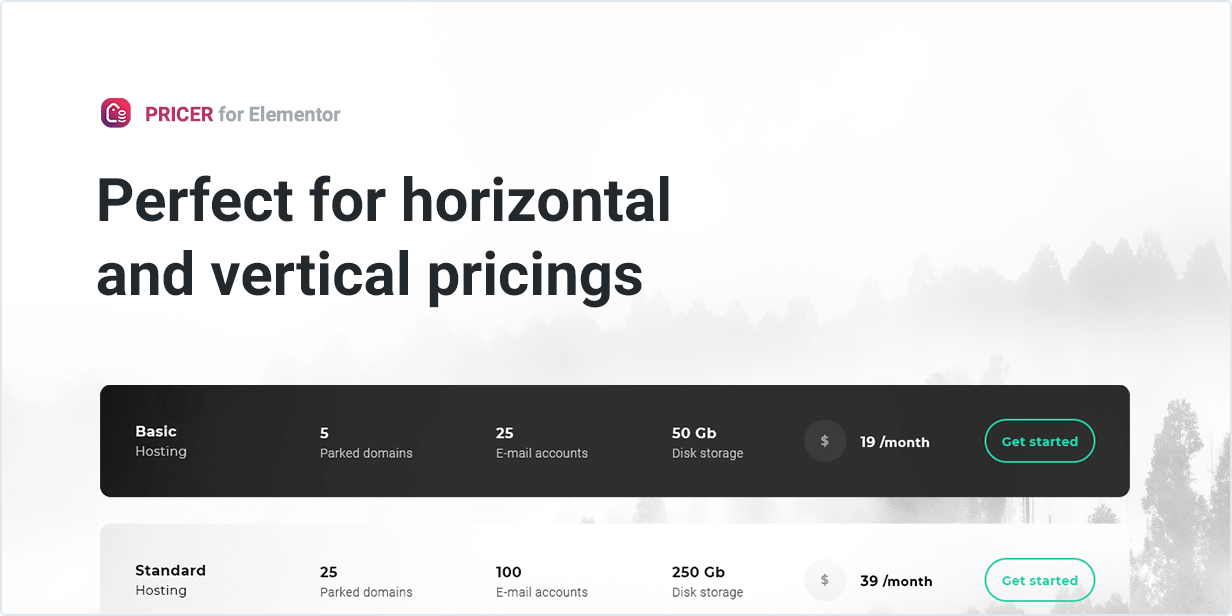This screenshot has width=1232, height=616.
Task: Select the Standard Hosting plan title
Action: (x=170, y=579)
